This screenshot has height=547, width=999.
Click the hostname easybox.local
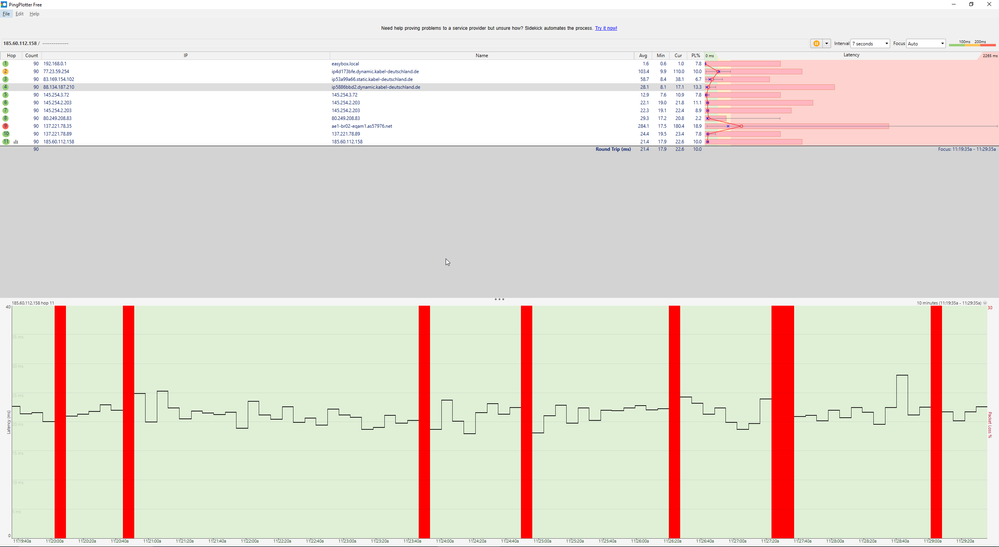pos(345,64)
